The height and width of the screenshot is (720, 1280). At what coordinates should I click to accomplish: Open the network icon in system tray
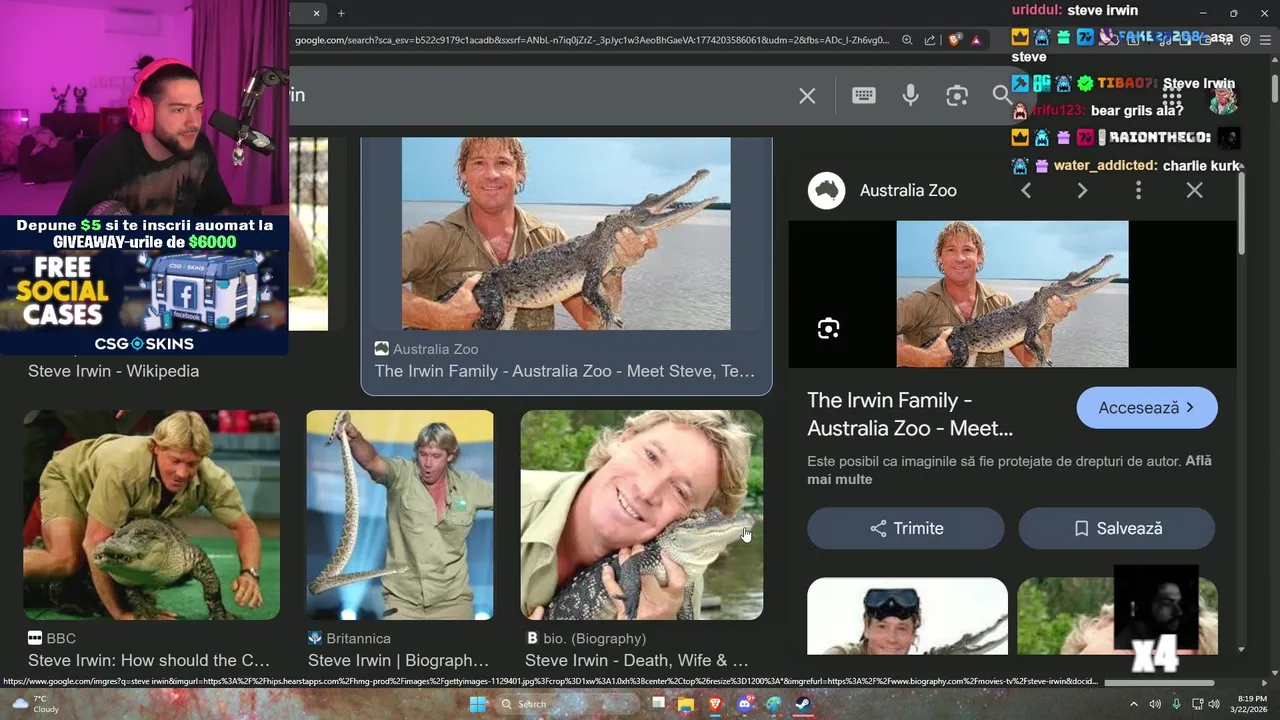[x=1196, y=704]
